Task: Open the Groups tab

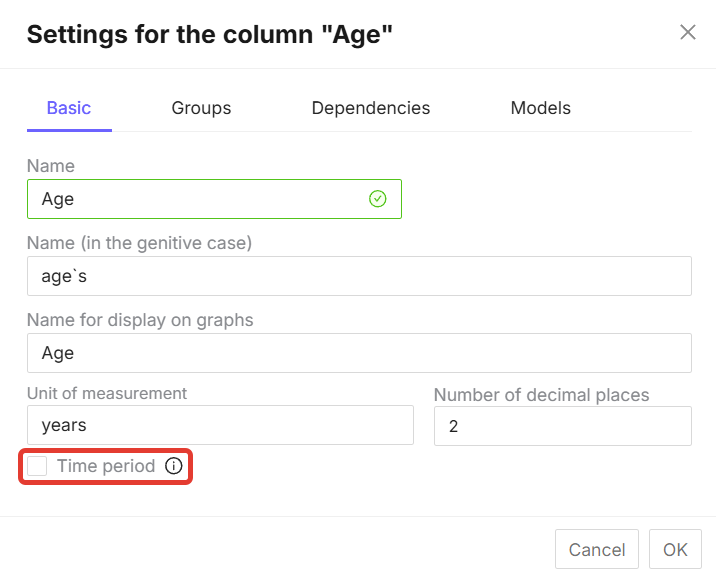Action: pos(201,108)
